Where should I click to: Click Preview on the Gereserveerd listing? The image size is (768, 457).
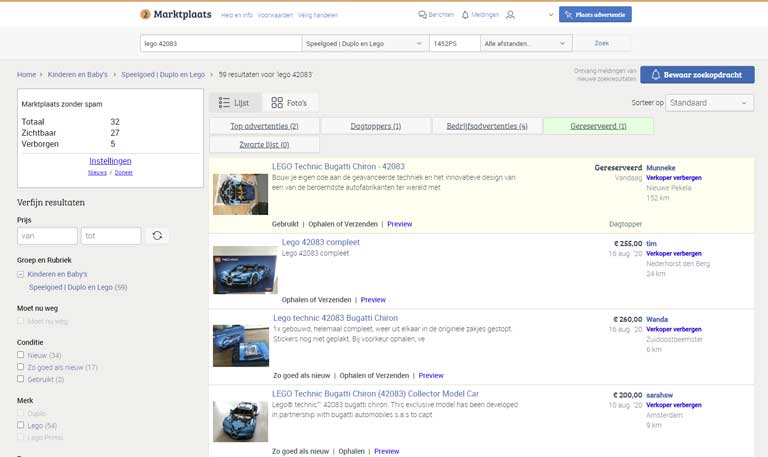(x=400, y=224)
